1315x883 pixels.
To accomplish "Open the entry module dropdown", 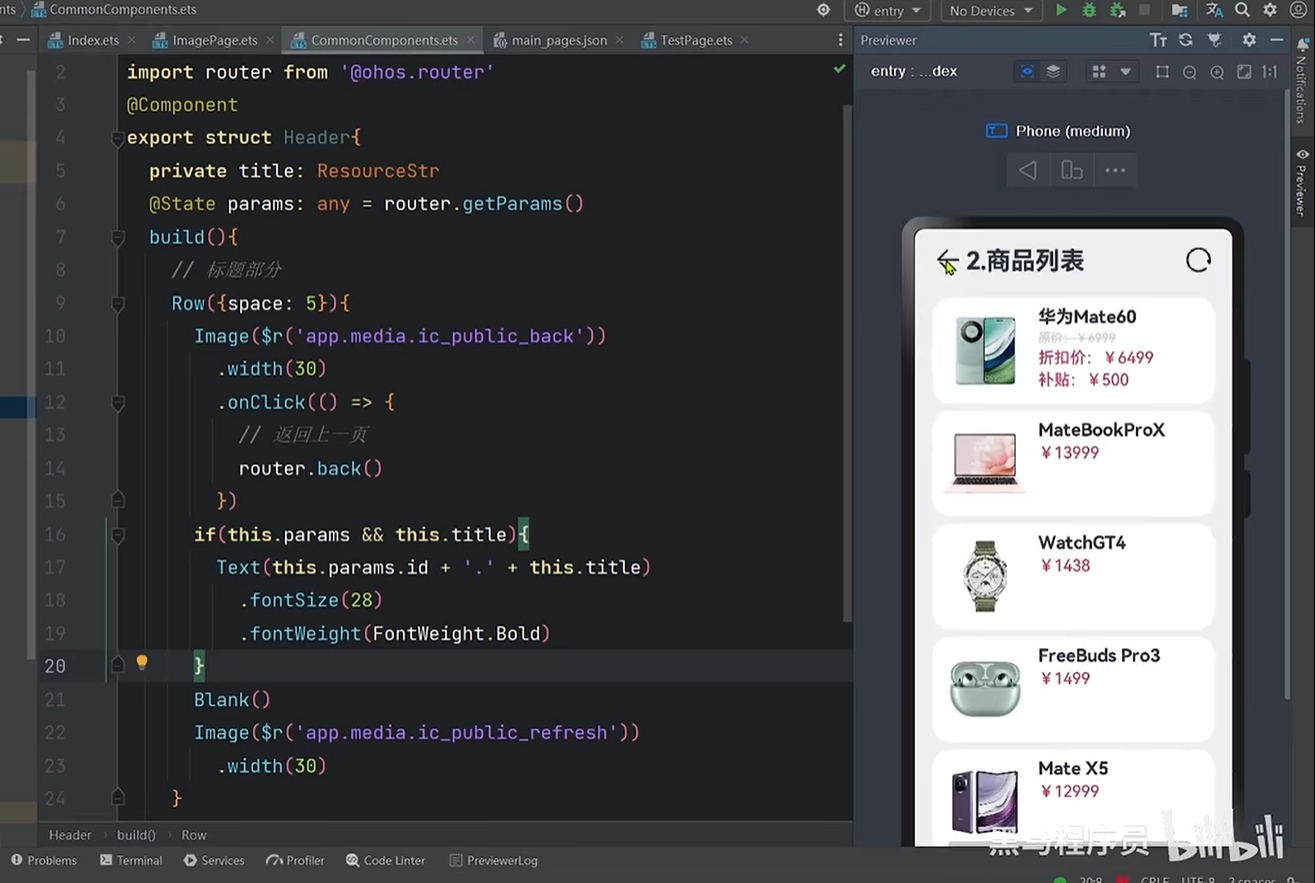I will [888, 10].
